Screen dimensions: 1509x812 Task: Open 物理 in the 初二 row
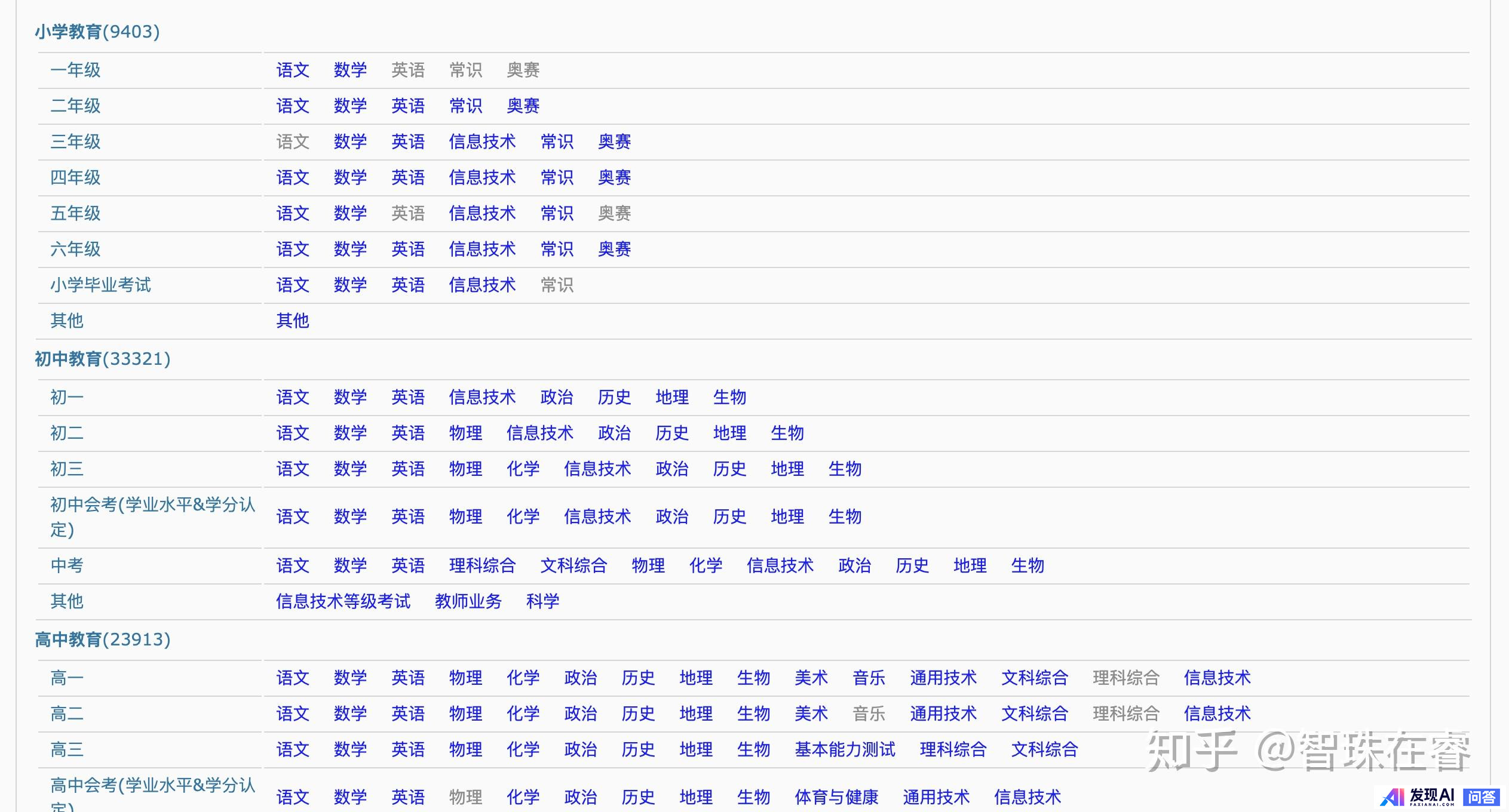[x=465, y=433]
